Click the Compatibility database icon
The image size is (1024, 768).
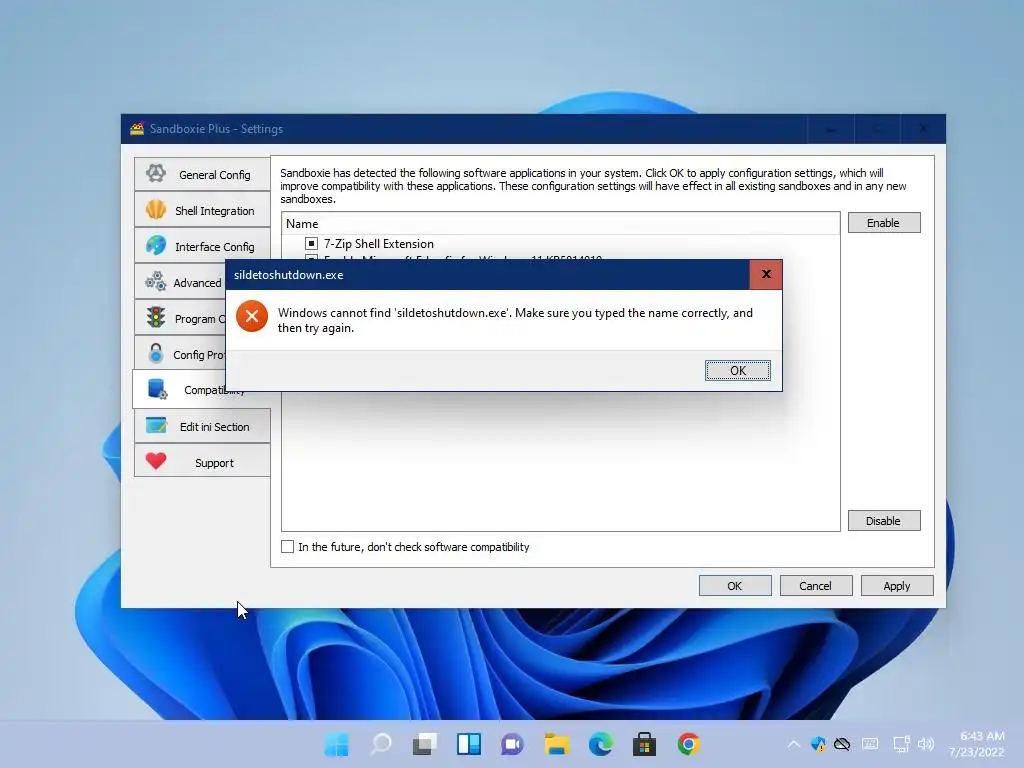click(x=157, y=389)
